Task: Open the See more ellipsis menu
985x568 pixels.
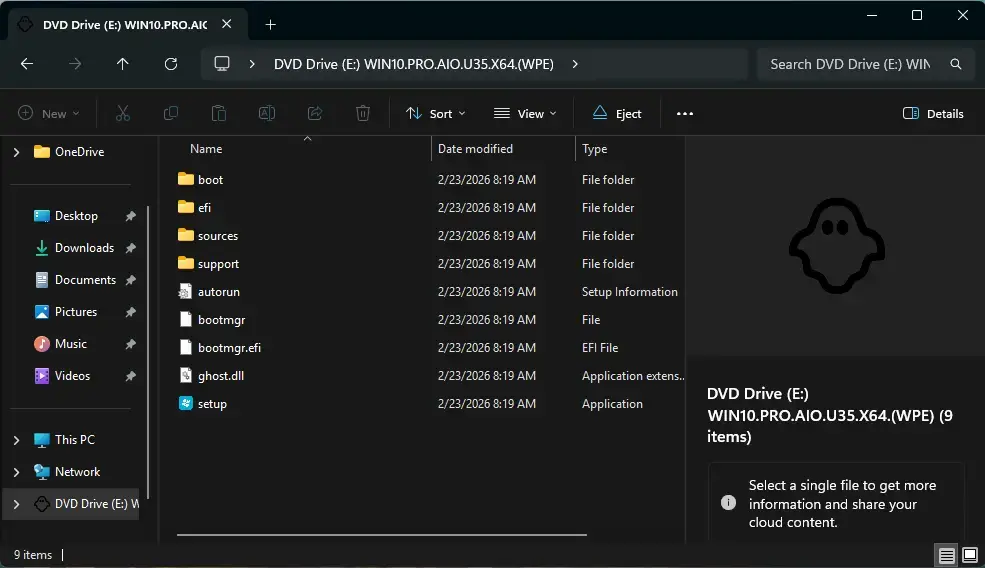Action: [x=685, y=114]
